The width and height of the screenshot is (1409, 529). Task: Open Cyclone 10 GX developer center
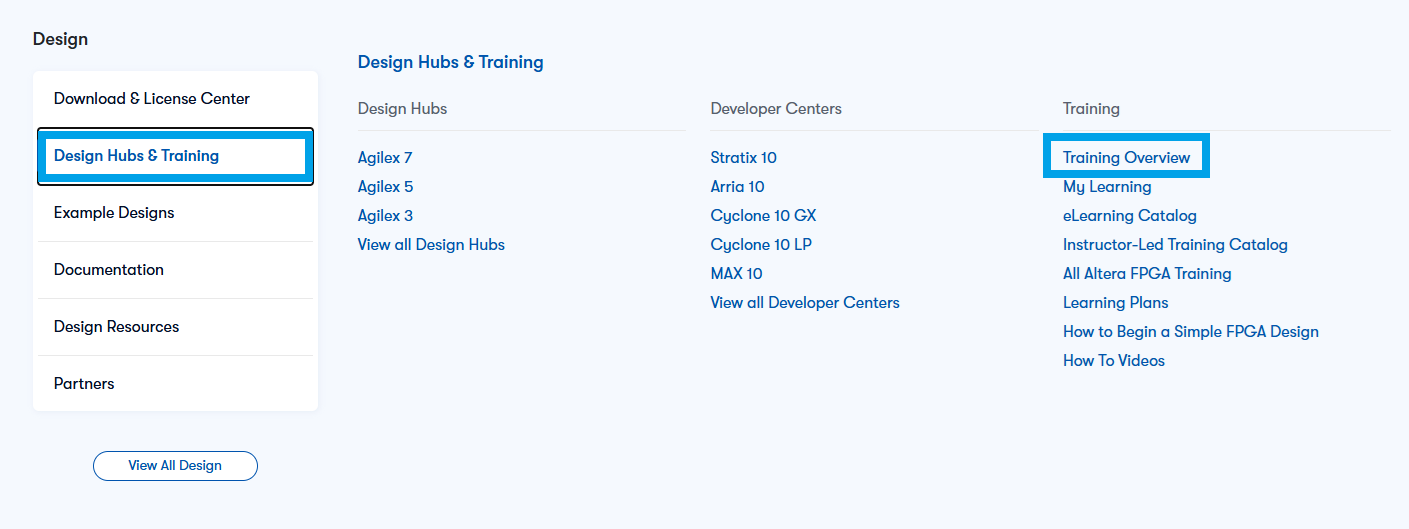click(x=763, y=216)
